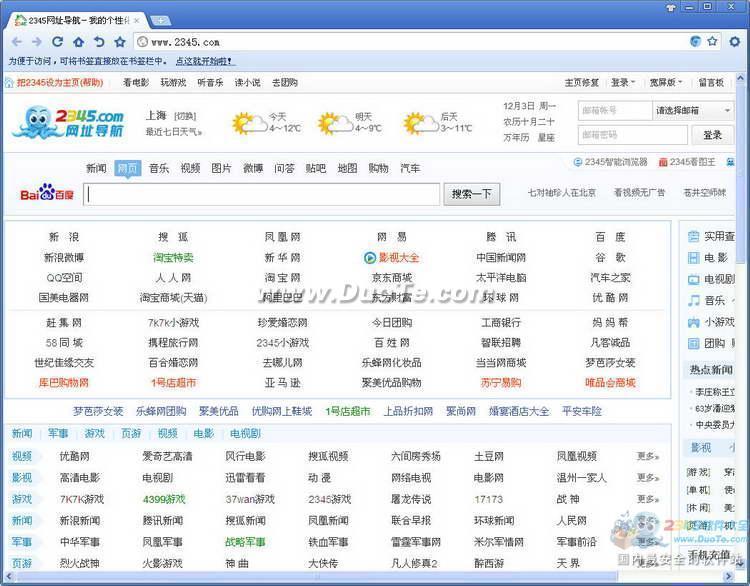The height and width of the screenshot is (586, 750).
Task: Select the 音乐 search tab
Action: pyautogui.click(x=159, y=168)
